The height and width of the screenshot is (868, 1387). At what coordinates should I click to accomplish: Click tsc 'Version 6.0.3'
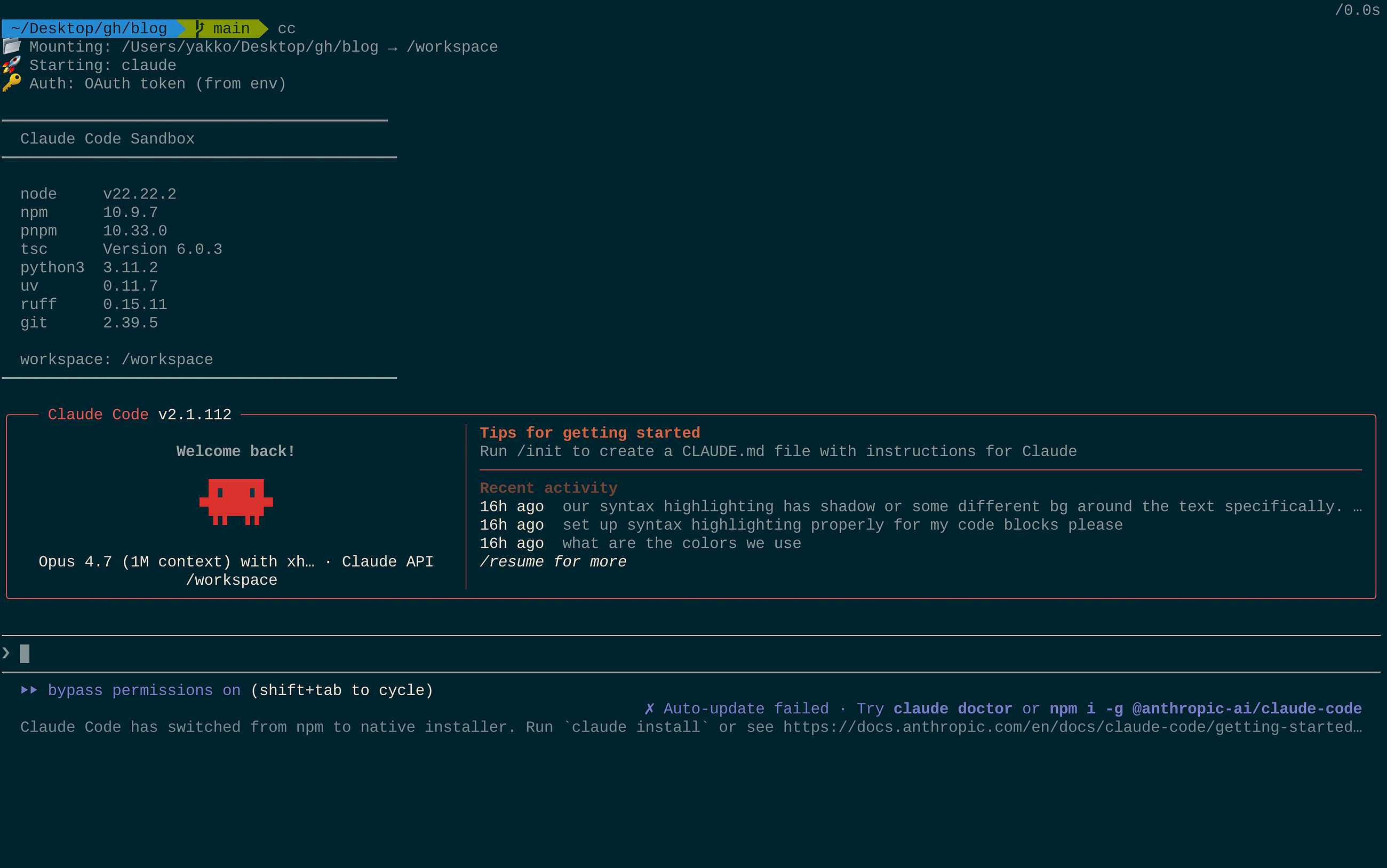162,249
